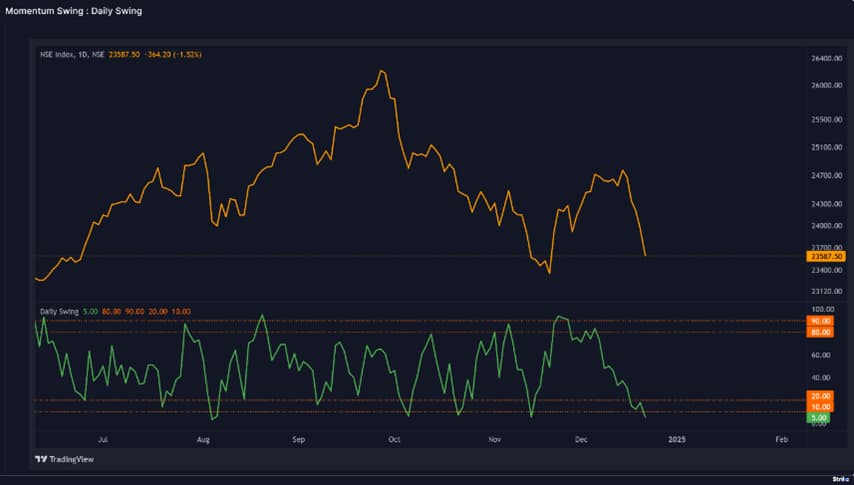This screenshot has width=854, height=485.
Task: Select the Aug label on time axis
Action: tap(203, 439)
